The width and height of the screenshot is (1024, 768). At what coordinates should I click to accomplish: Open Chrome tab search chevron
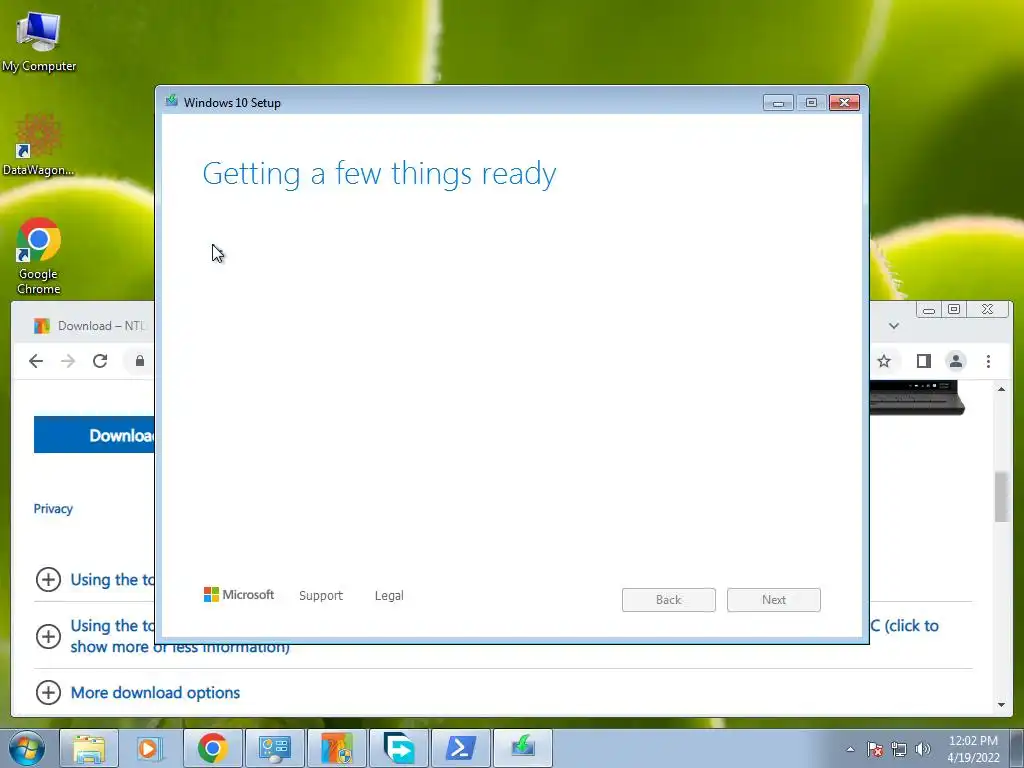pyautogui.click(x=894, y=326)
